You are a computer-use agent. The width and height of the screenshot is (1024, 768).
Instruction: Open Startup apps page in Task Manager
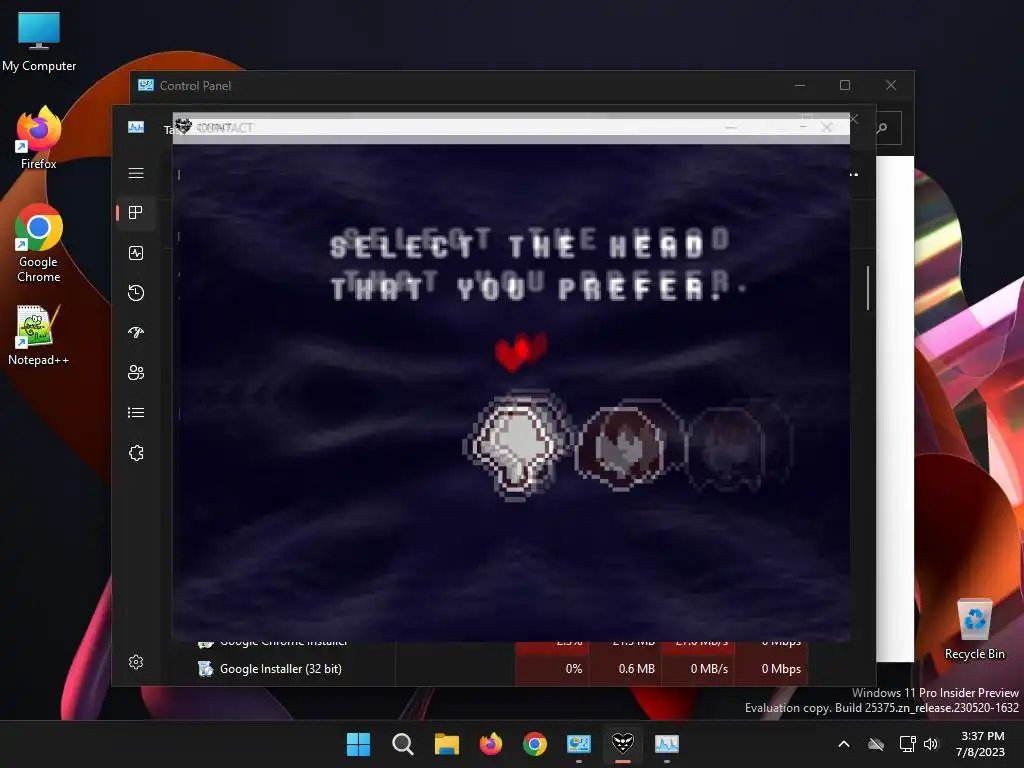[x=136, y=332]
